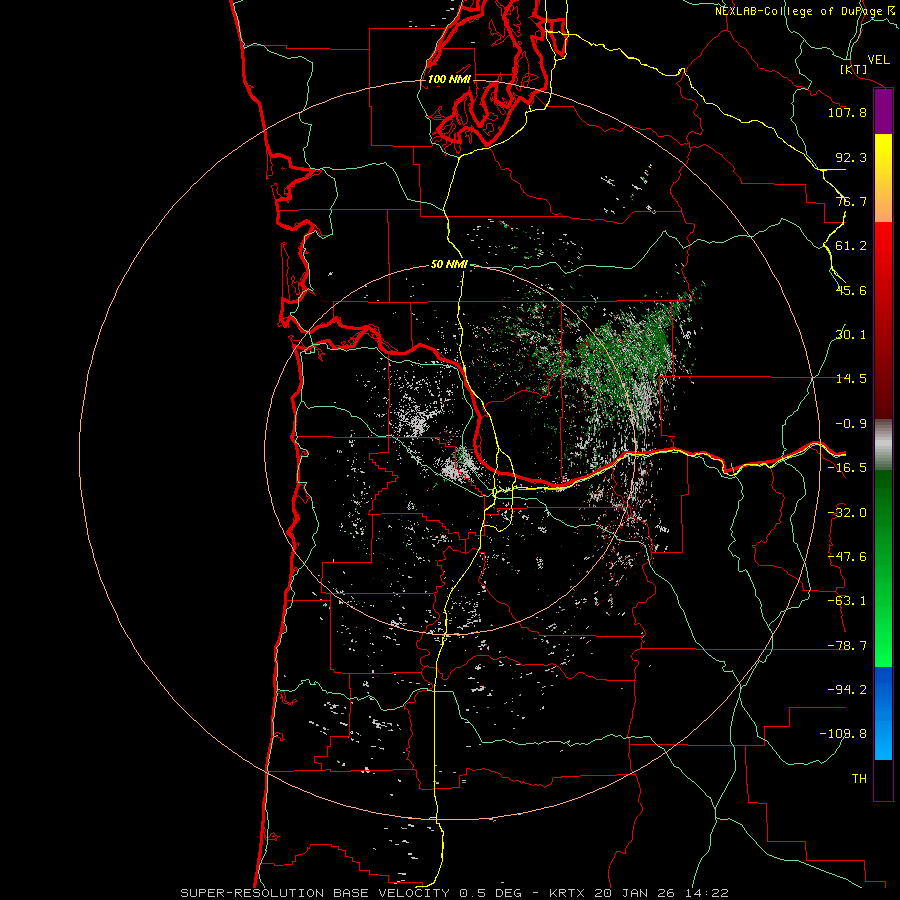Click the 50 NMI range ring label

tap(449, 264)
